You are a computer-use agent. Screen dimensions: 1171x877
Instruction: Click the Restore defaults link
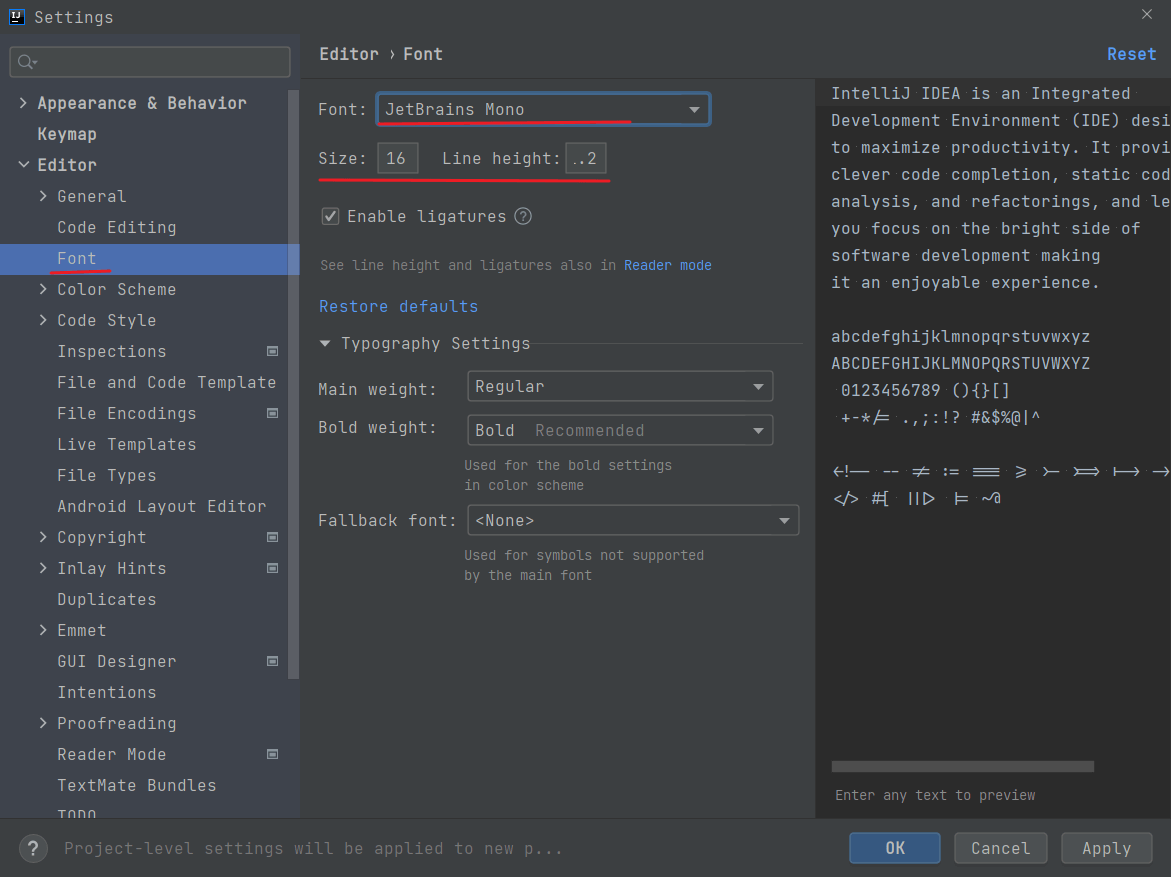click(398, 306)
